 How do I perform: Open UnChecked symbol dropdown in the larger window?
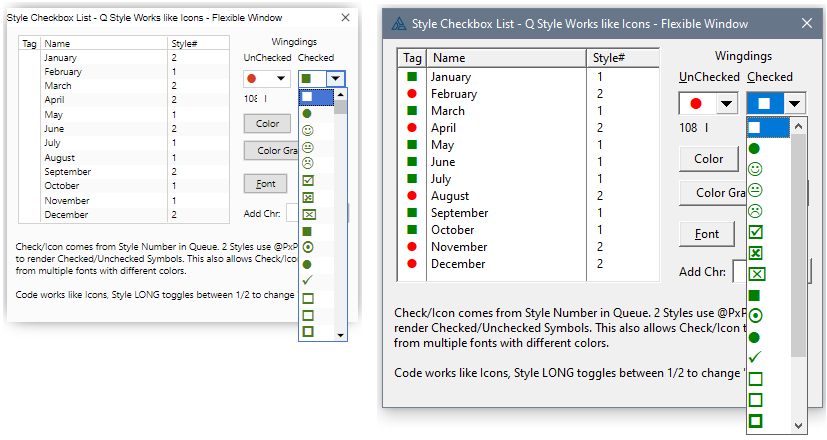(x=726, y=103)
